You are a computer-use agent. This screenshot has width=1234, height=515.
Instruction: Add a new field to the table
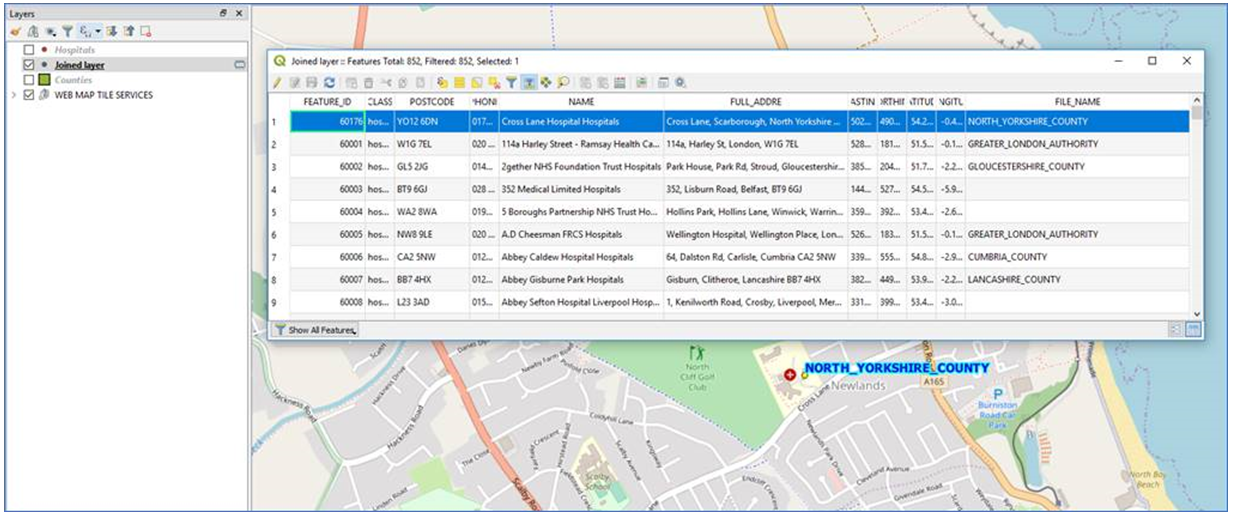(585, 82)
